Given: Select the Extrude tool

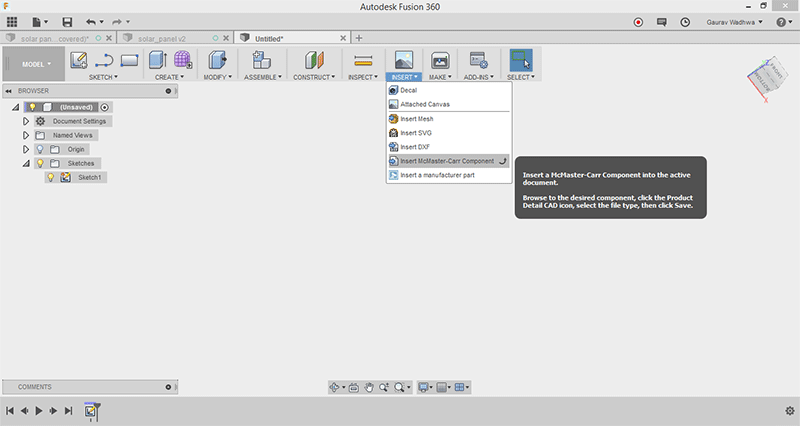Looking at the screenshot, I should [158, 60].
